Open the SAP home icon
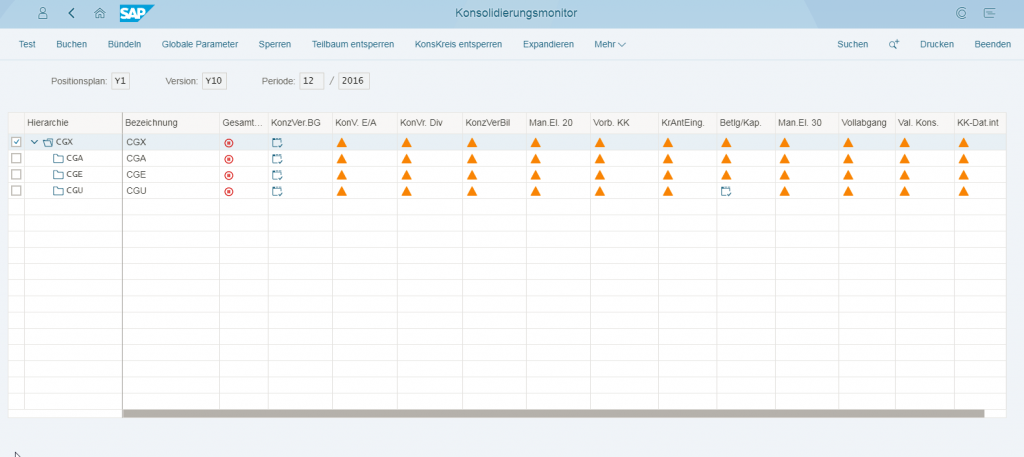1024x457 pixels. pyautogui.click(x=99, y=13)
